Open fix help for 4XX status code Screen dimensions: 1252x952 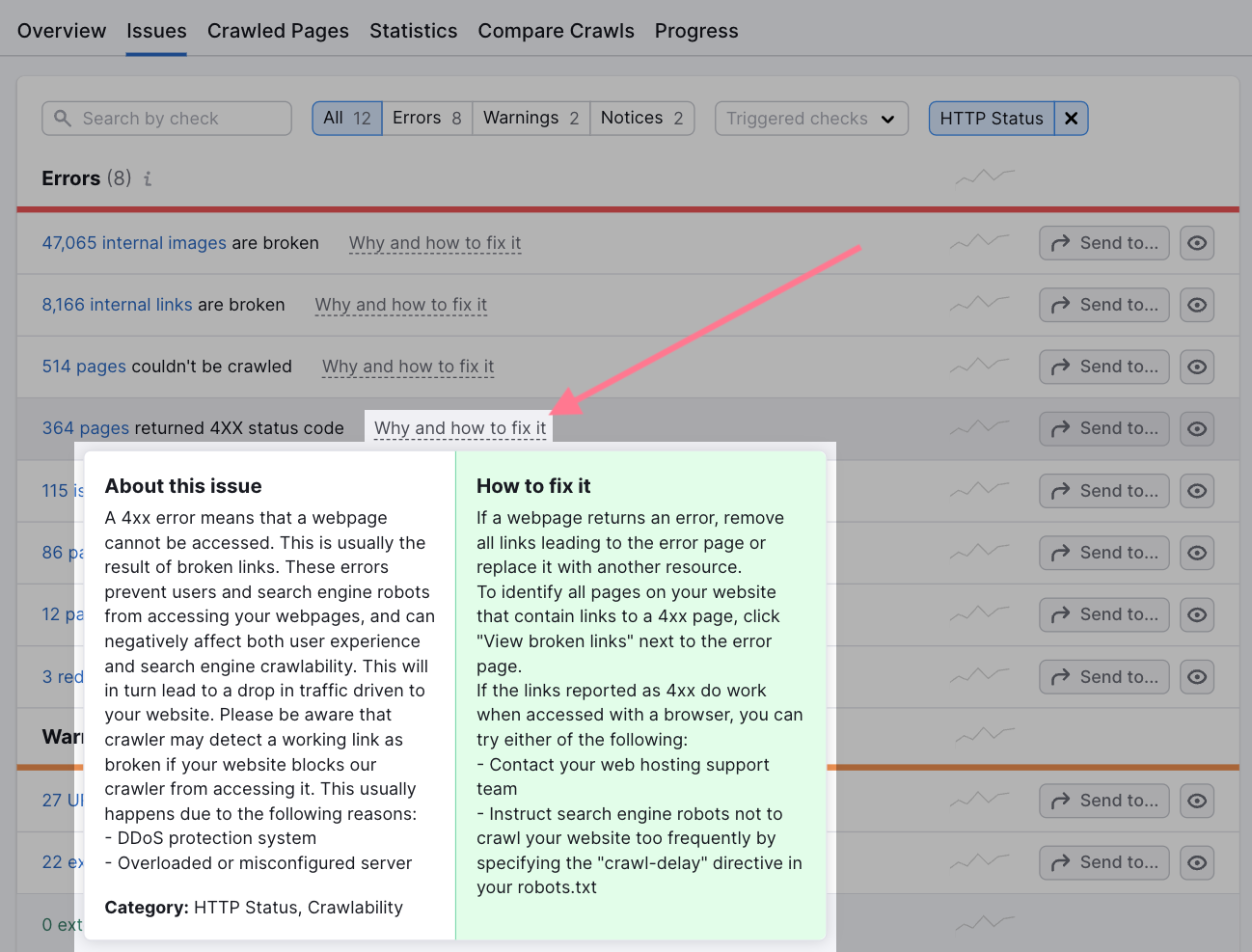point(460,428)
